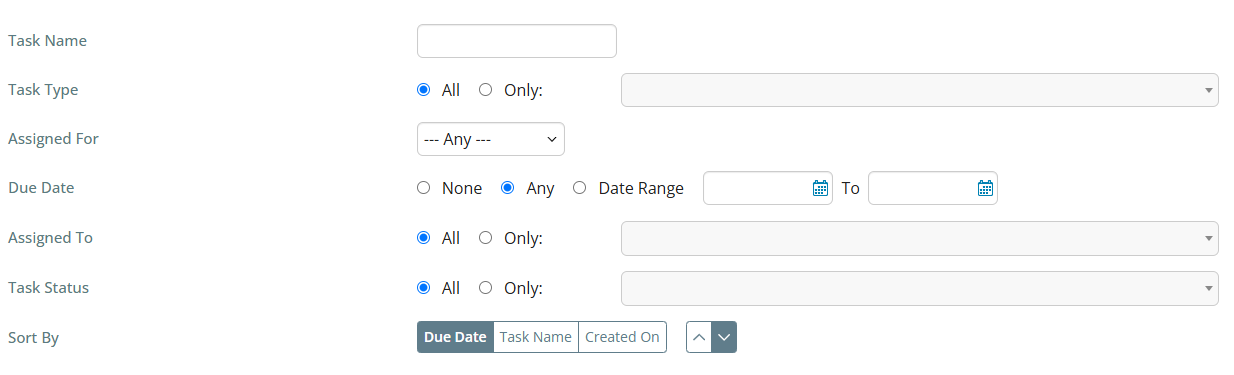Open the Task Status selection dropdown
Viewport: 1234px width, 375px height.
920,288
